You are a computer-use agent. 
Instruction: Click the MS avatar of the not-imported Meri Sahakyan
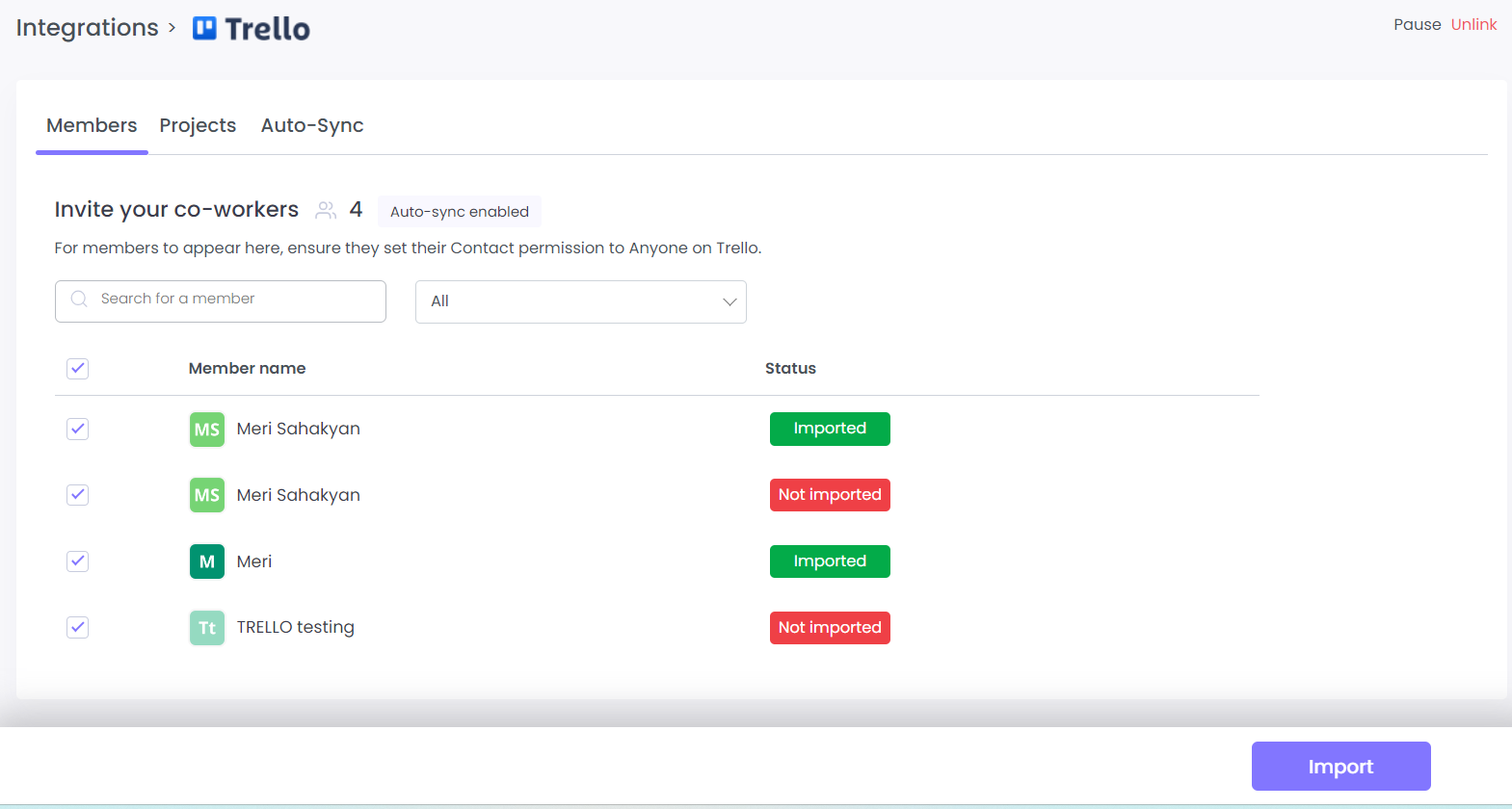[x=206, y=495]
